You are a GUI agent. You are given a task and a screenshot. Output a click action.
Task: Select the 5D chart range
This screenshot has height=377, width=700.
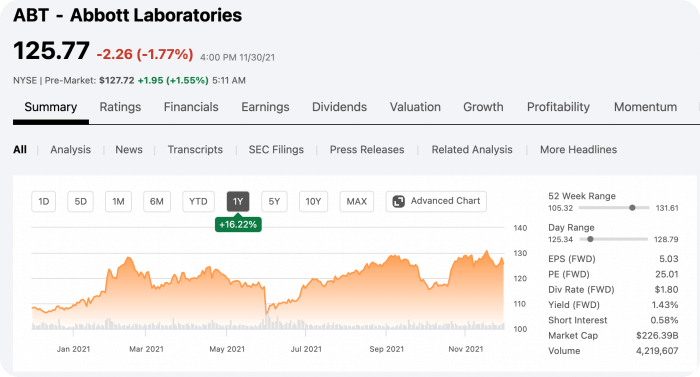click(80, 201)
